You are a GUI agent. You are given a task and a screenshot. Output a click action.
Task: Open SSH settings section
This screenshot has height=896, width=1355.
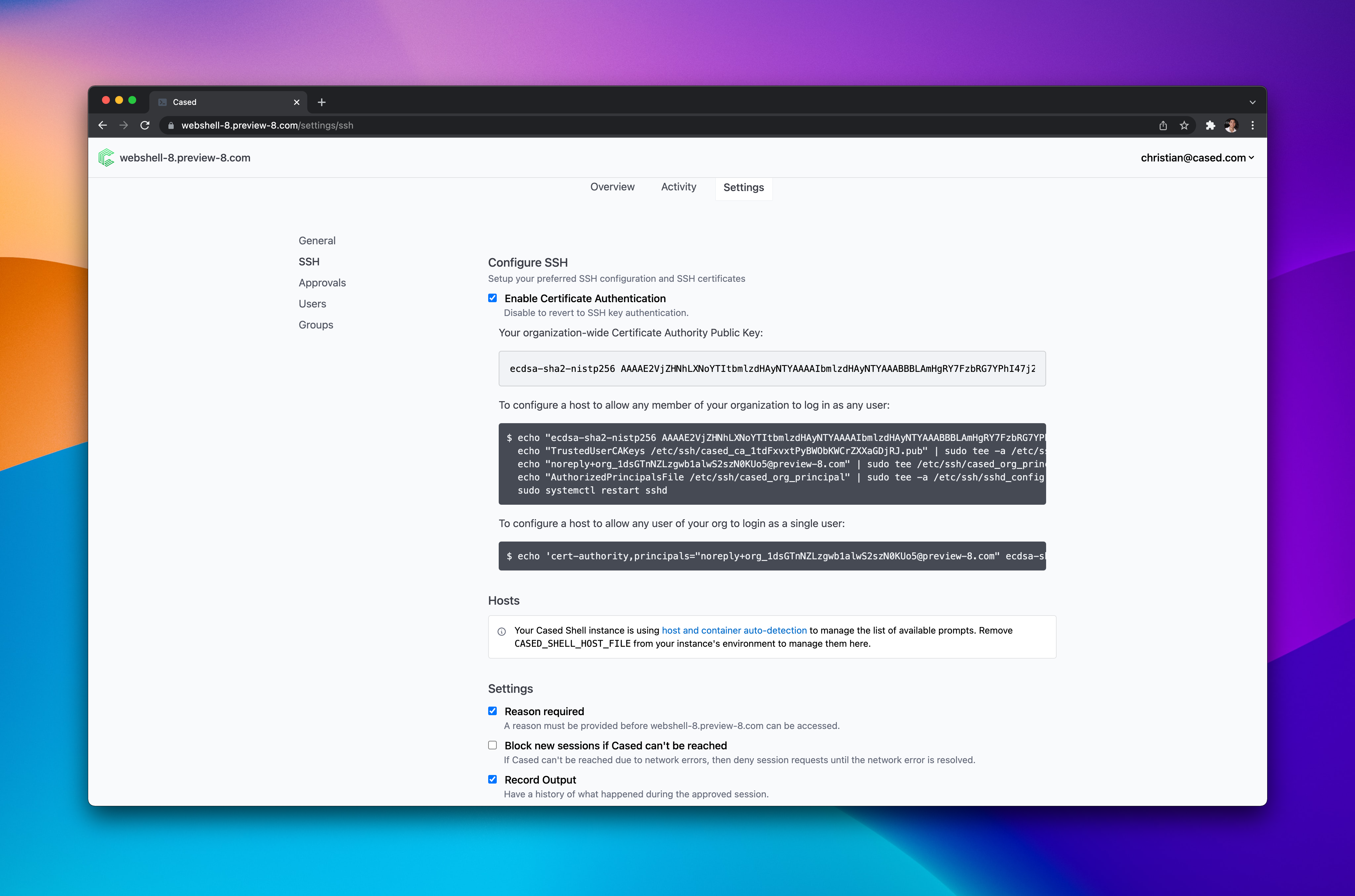point(309,262)
